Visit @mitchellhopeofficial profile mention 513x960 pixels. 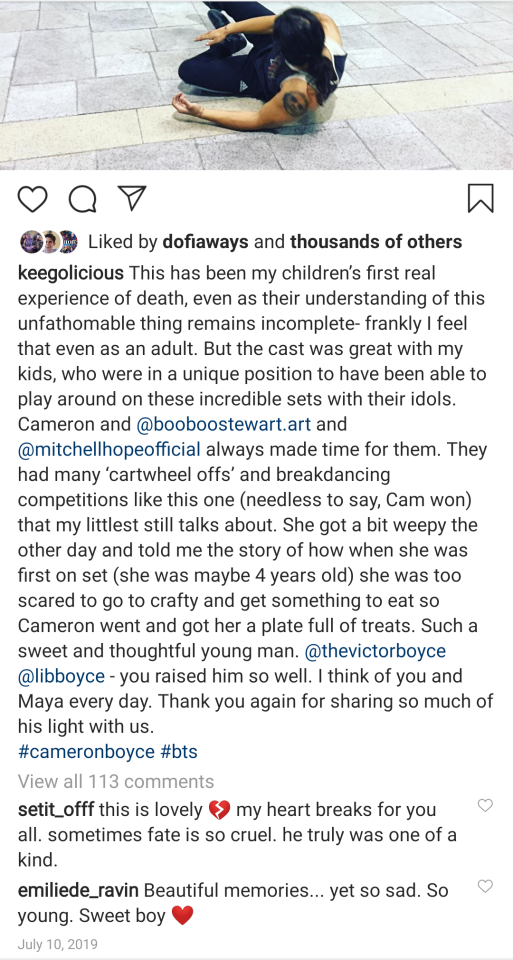[109, 449]
